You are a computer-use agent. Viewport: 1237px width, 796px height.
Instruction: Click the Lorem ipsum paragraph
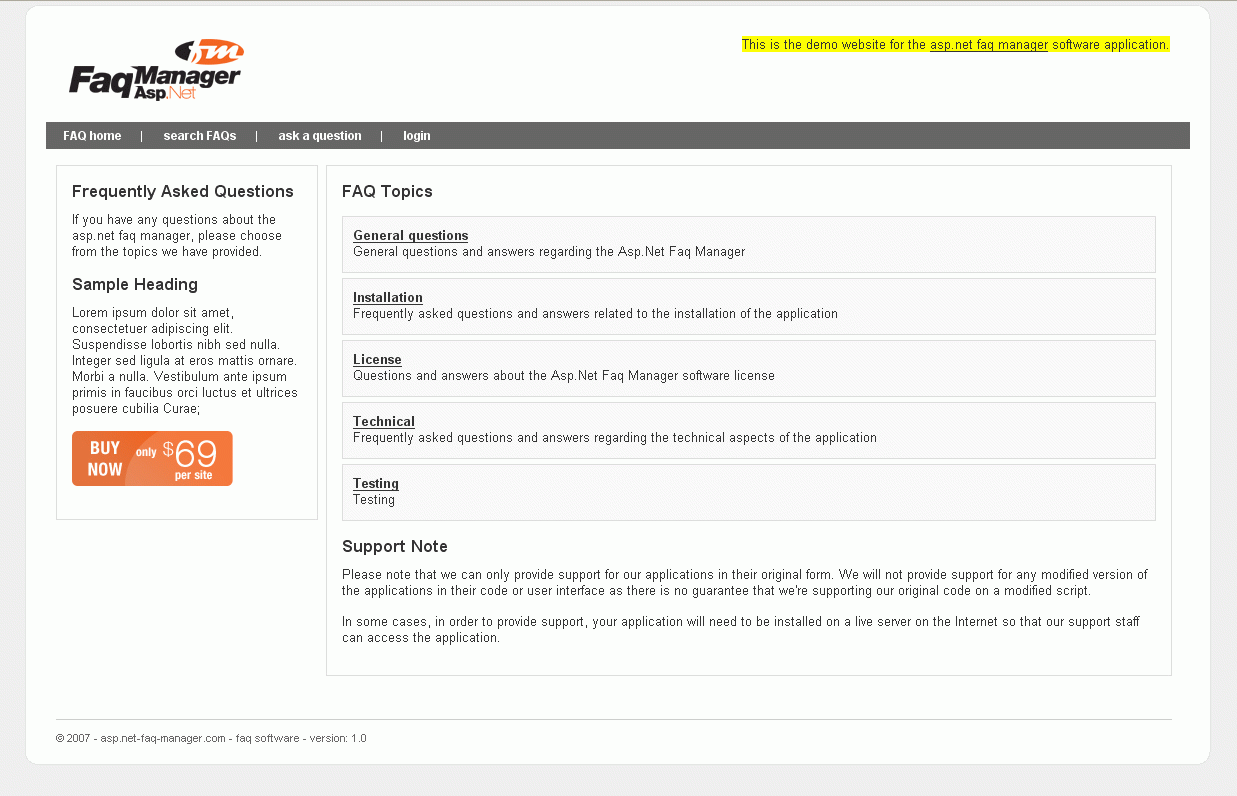pos(185,361)
